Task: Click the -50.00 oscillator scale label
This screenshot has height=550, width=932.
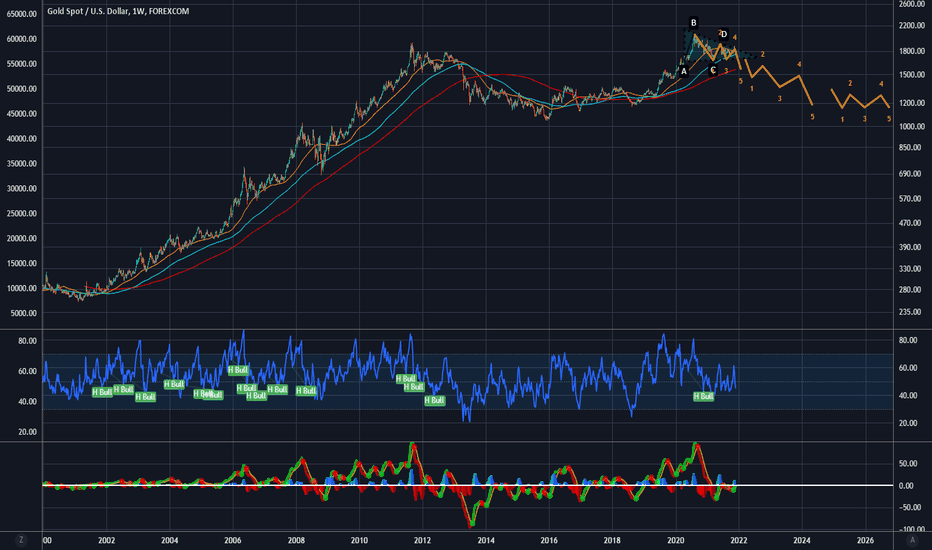Action: pos(912,507)
